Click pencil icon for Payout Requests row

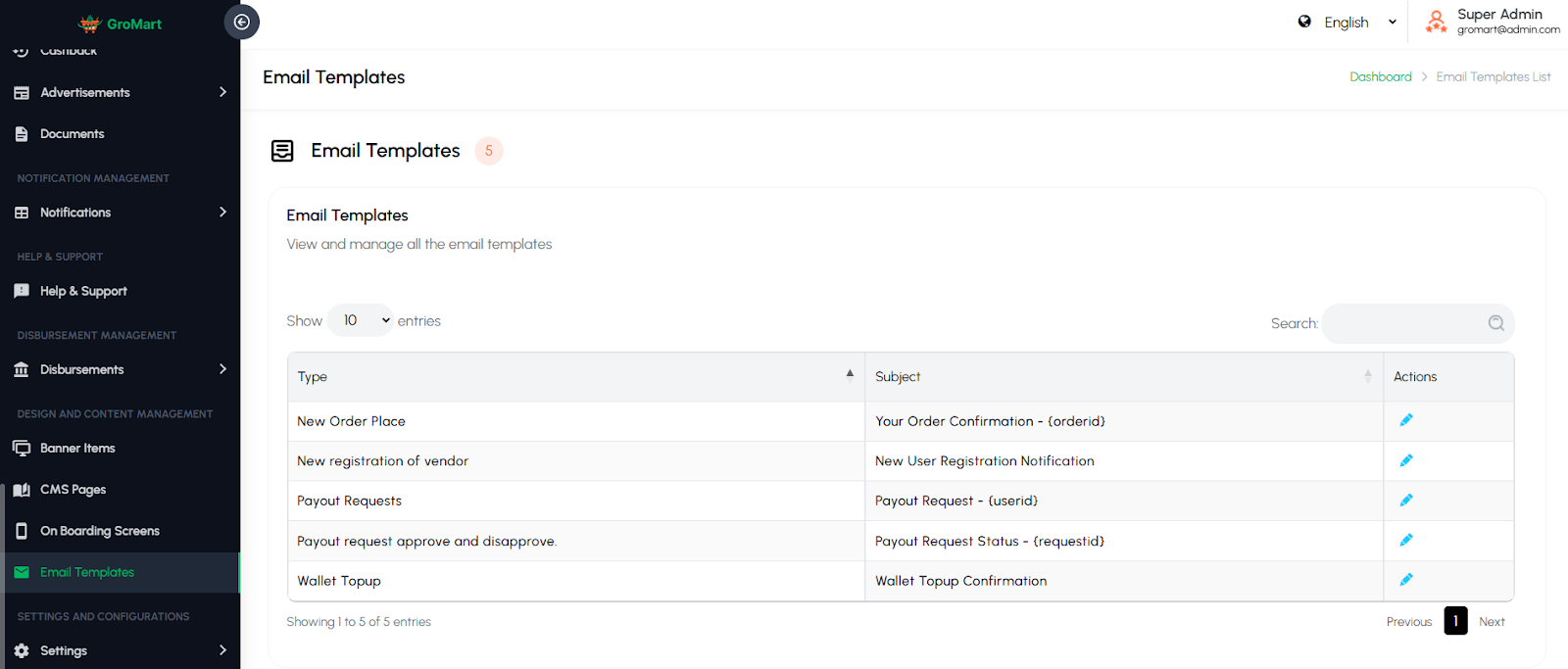[1406, 501]
